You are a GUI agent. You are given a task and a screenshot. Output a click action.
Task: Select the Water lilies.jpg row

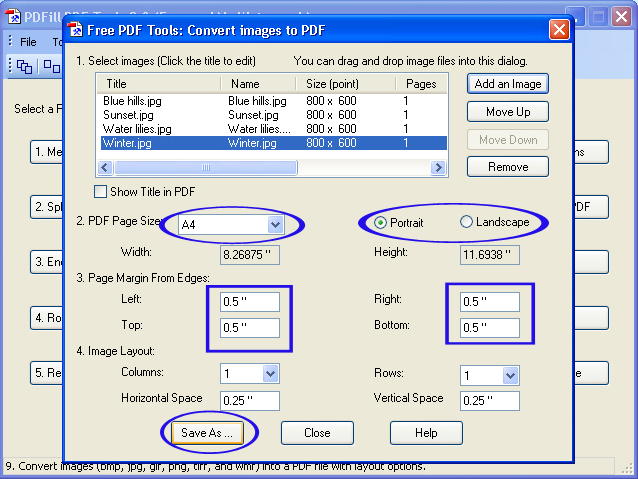(x=273, y=129)
